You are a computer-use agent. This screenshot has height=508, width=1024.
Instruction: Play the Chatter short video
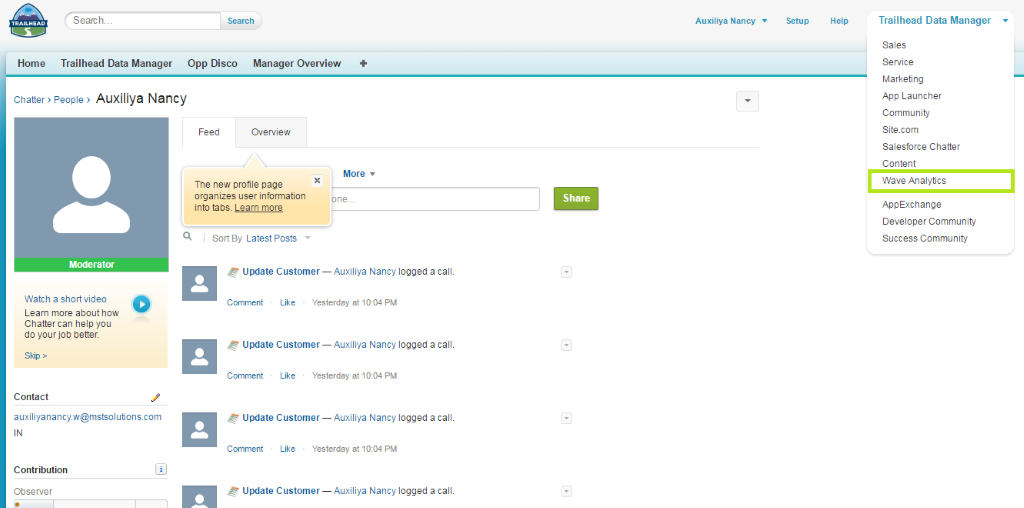coord(141,304)
